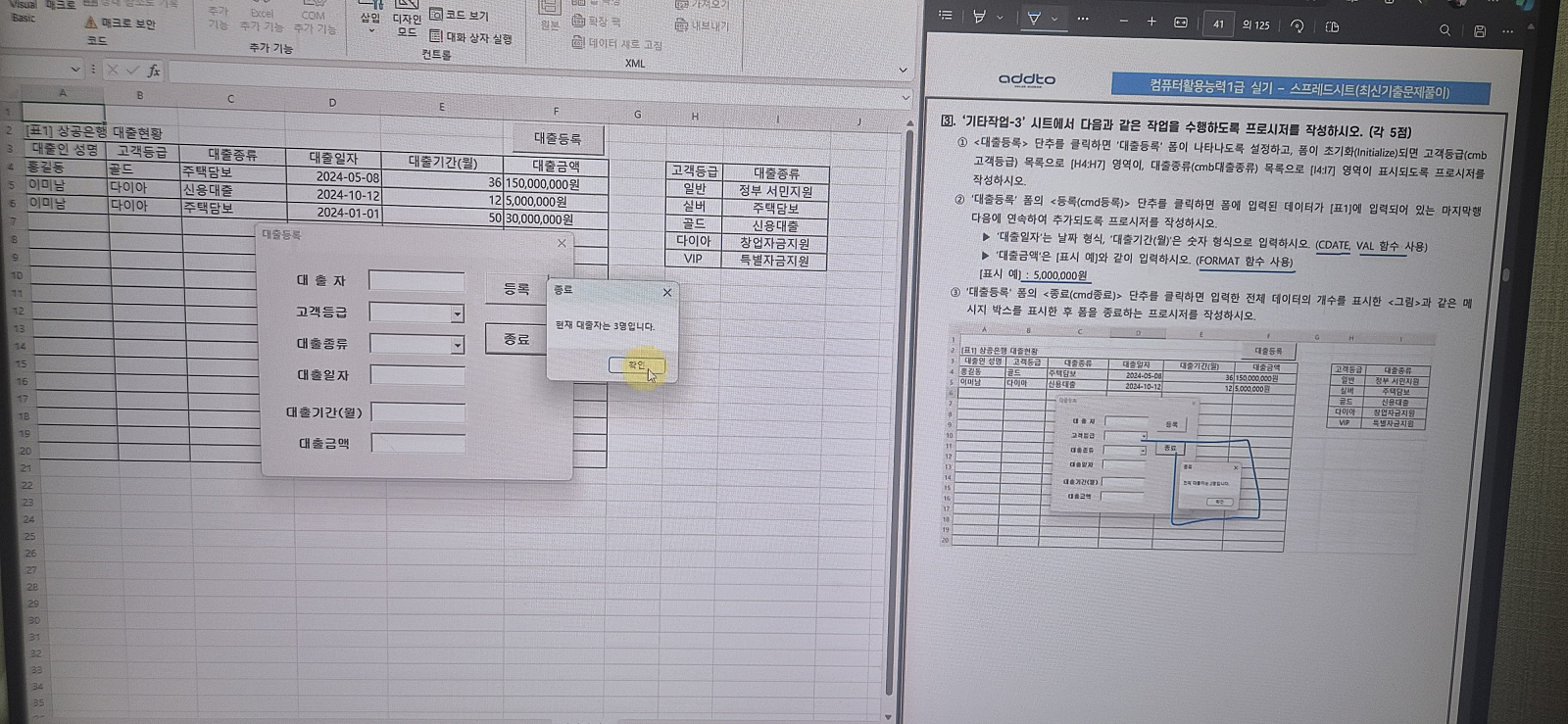Select the cell showing 150,000,000원
Screen dimensions: 1568x724
tap(556, 183)
